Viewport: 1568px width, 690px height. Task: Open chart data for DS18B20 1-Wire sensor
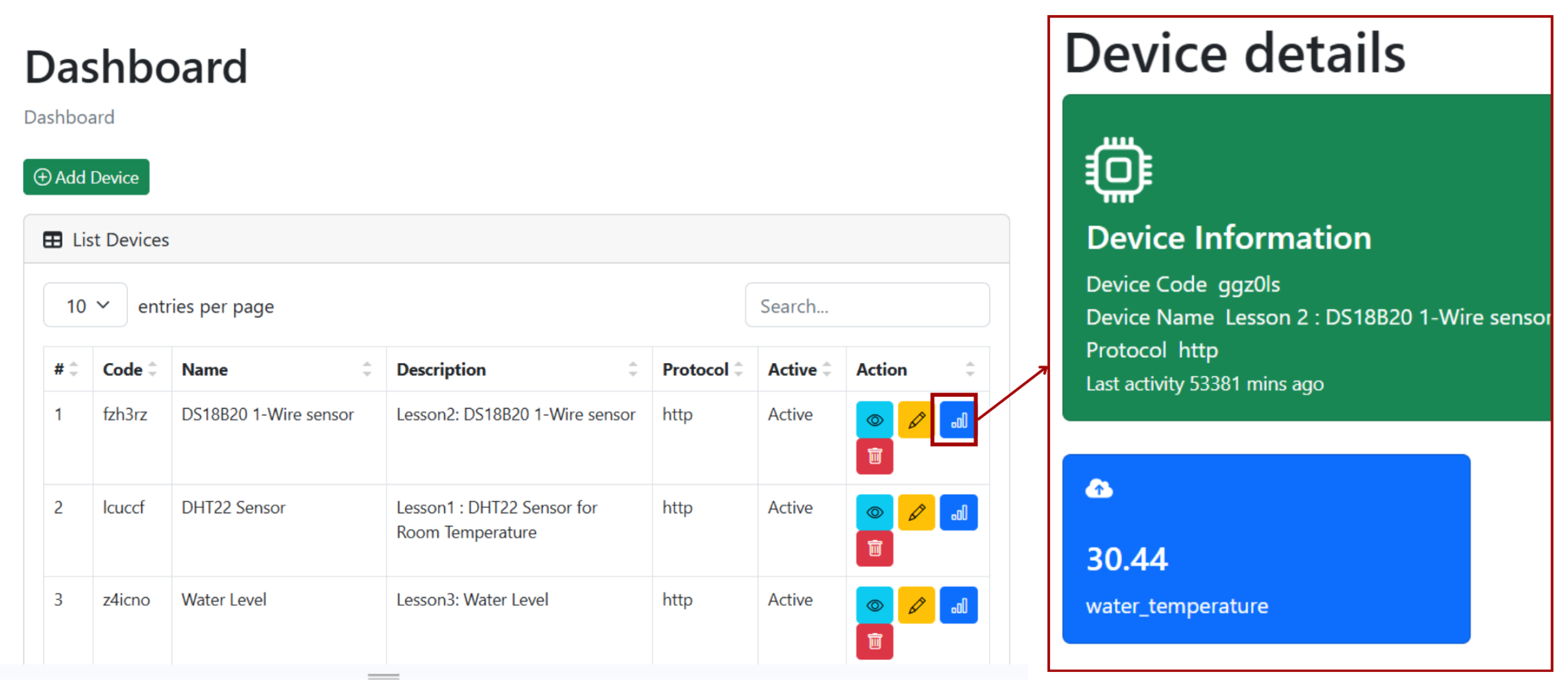pyautogui.click(x=957, y=420)
